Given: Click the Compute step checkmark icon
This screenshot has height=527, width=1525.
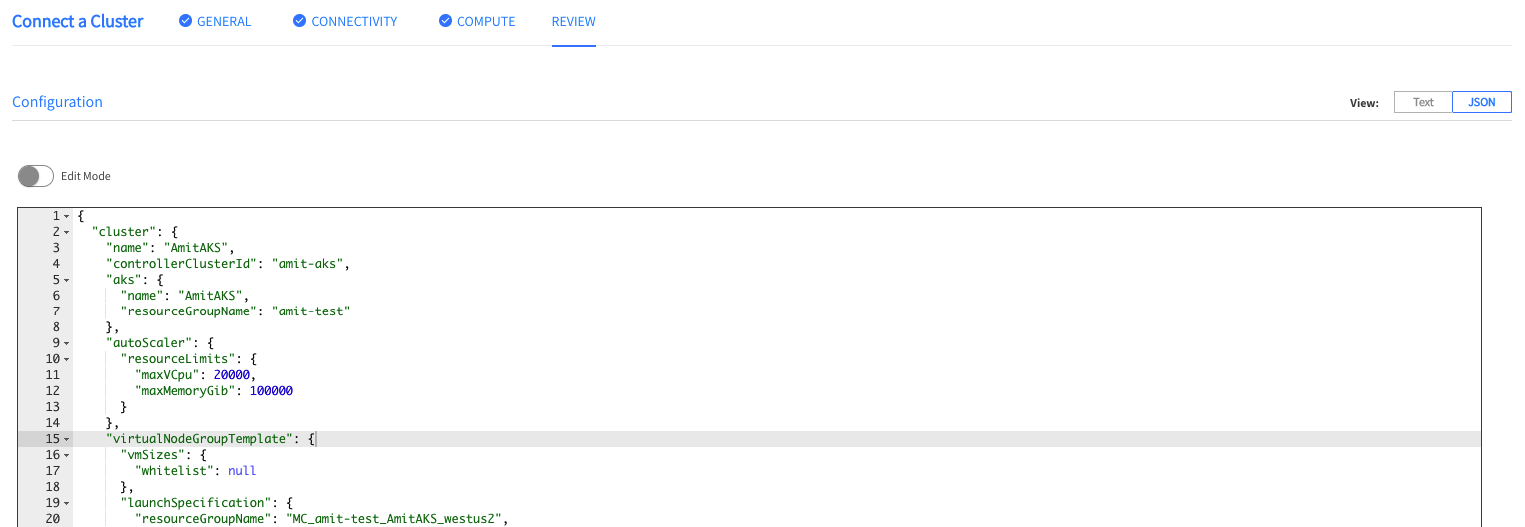Looking at the screenshot, I should [445, 21].
